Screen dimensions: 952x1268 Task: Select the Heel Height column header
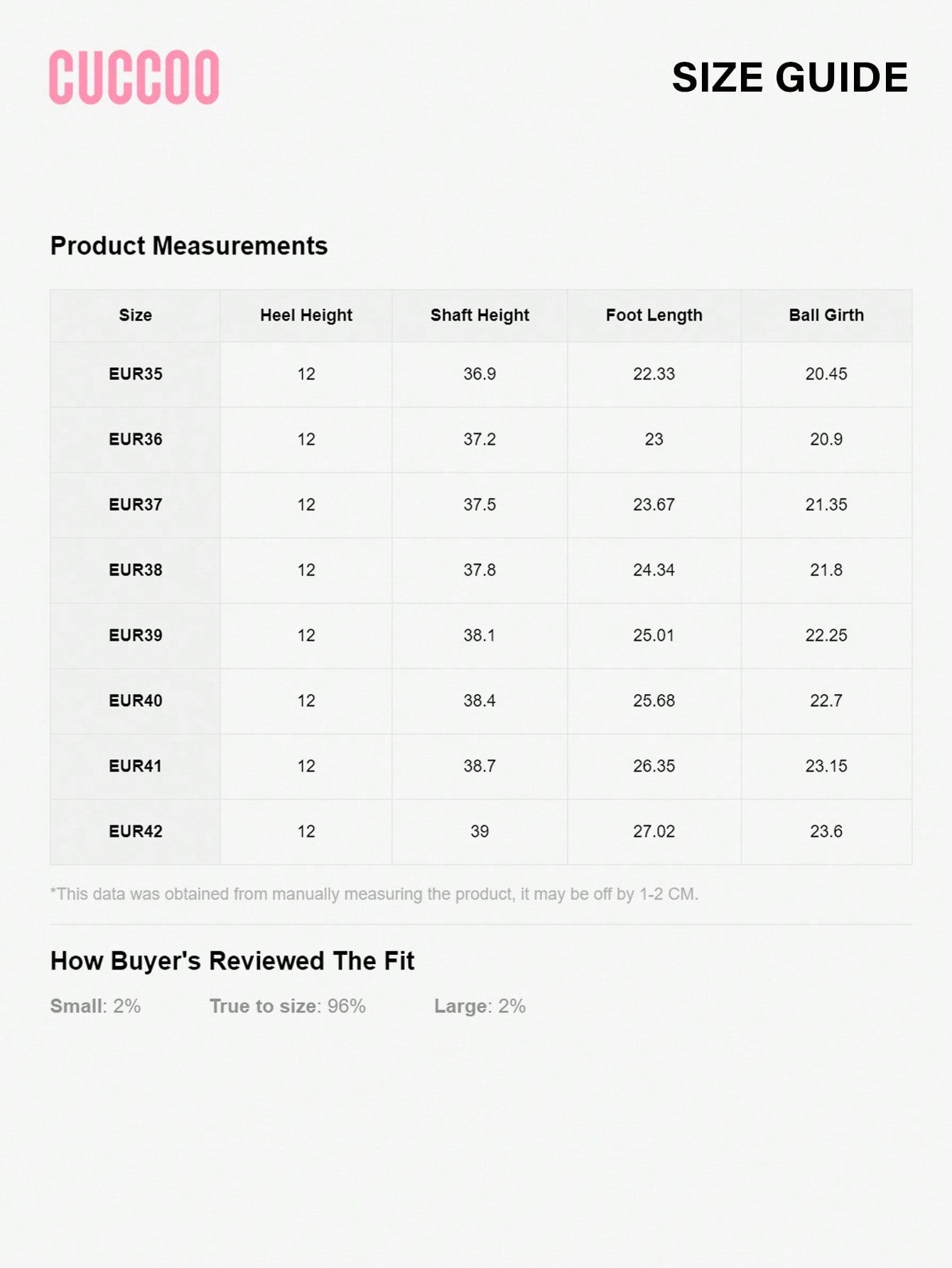tap(306, 315)
